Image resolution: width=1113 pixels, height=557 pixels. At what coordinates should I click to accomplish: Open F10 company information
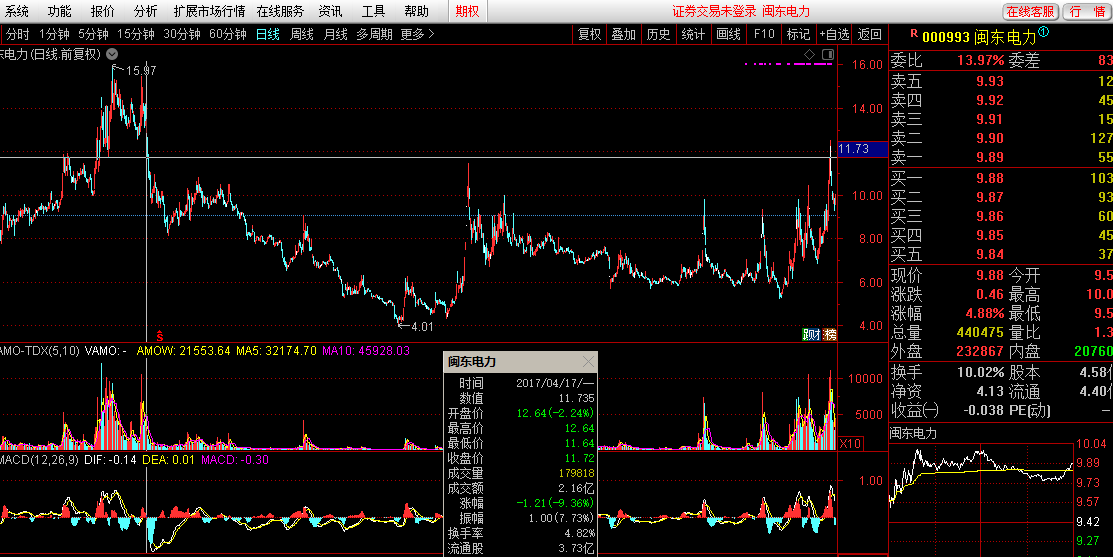pos(764,34)
